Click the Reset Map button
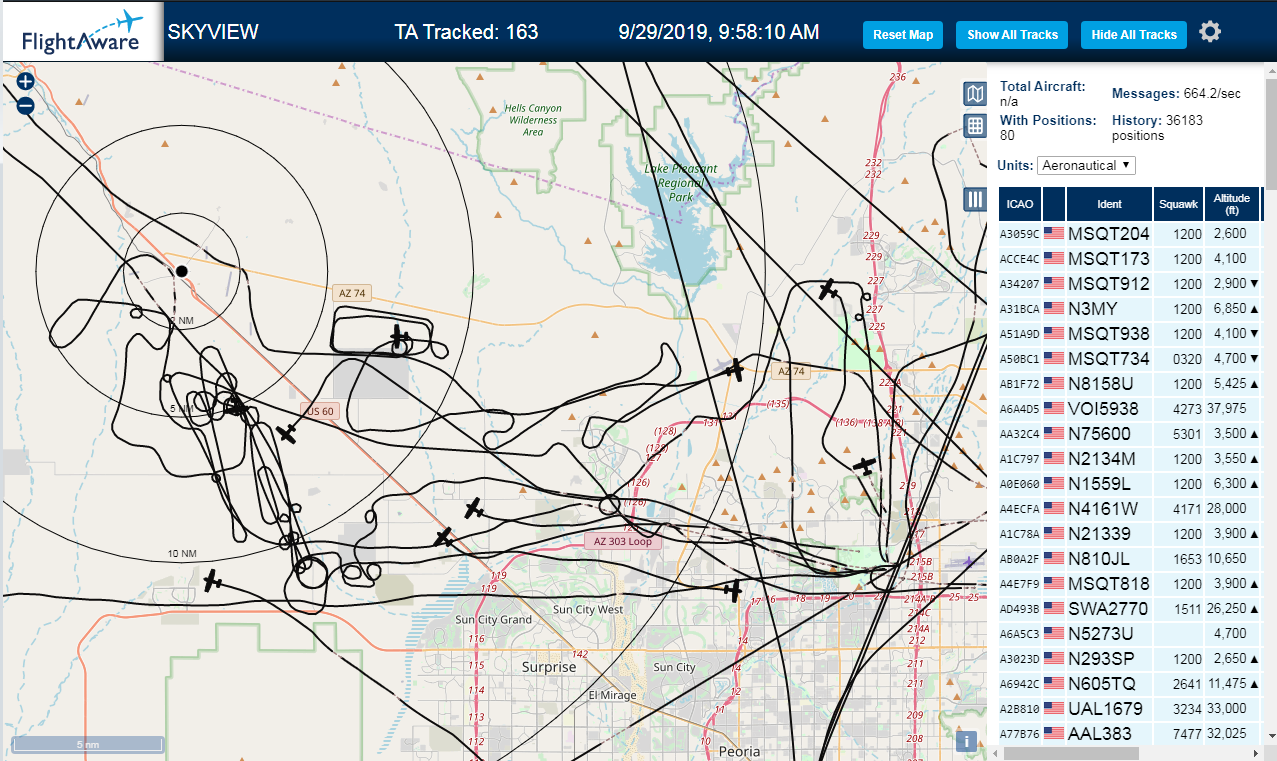The width and height of the screenshot is (1277, 761). [903, 35]
